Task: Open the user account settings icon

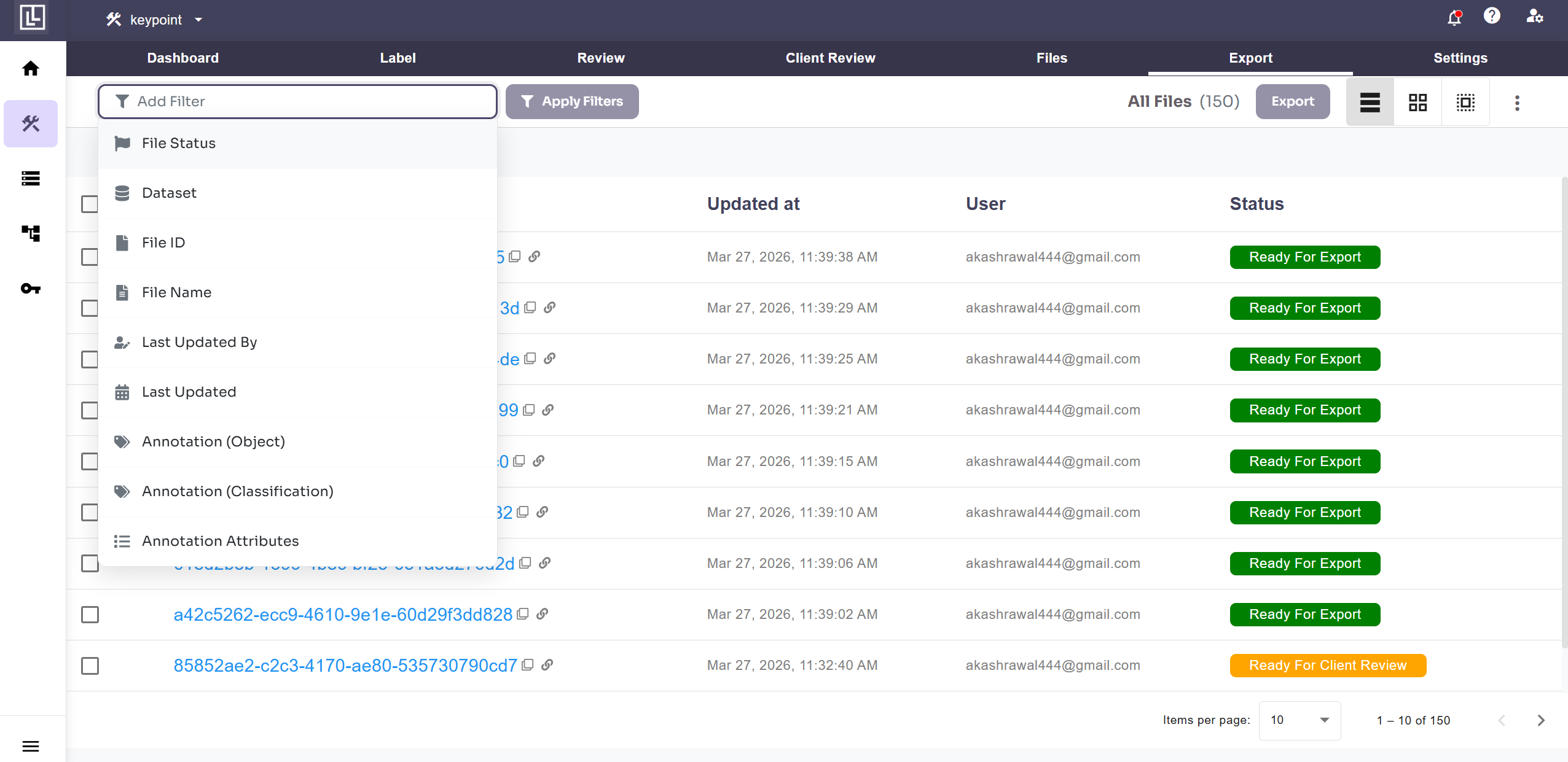Action: pyautogui.click(x=1534, y=17)
